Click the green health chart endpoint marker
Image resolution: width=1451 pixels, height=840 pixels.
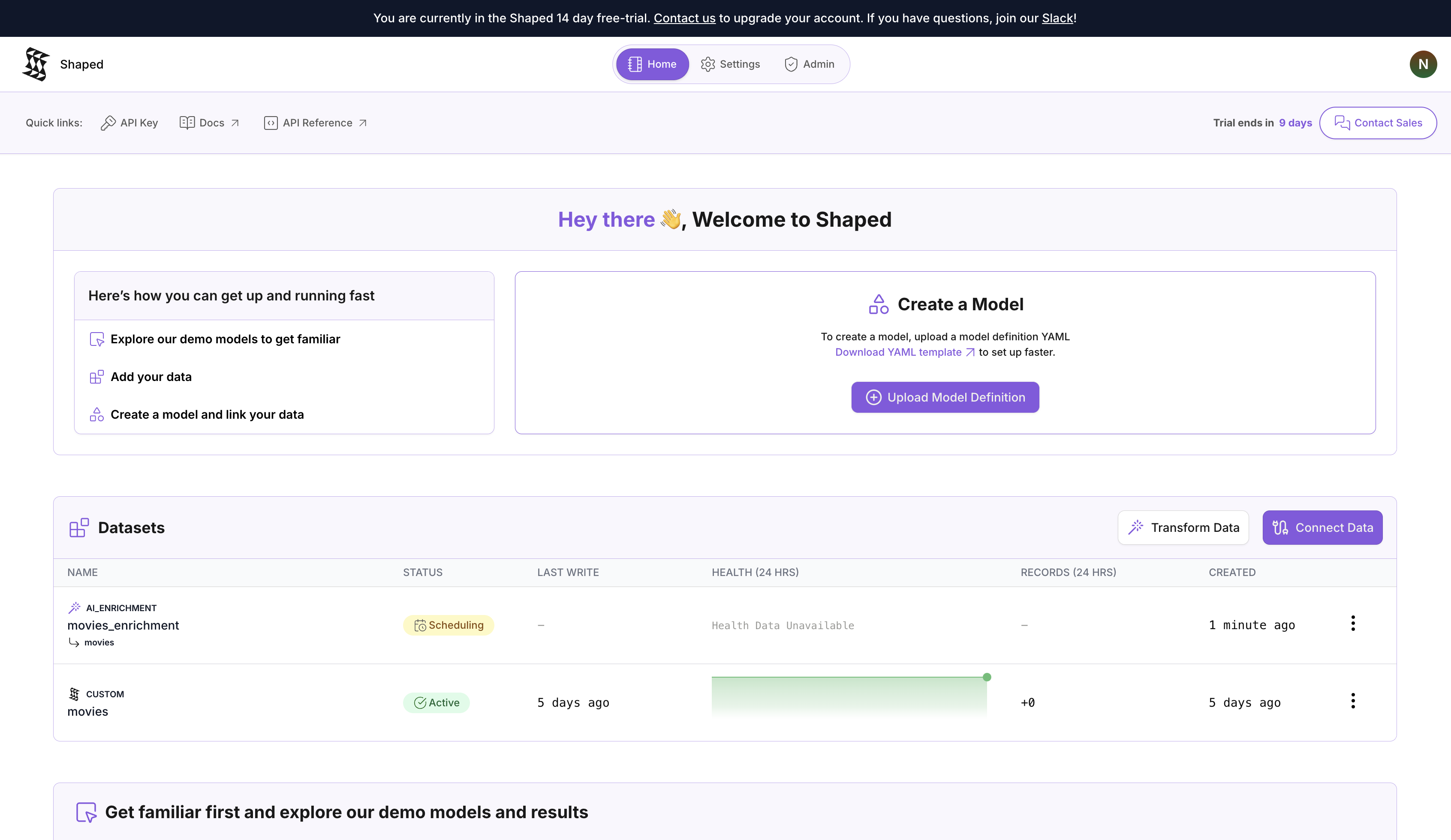point(987,677)
